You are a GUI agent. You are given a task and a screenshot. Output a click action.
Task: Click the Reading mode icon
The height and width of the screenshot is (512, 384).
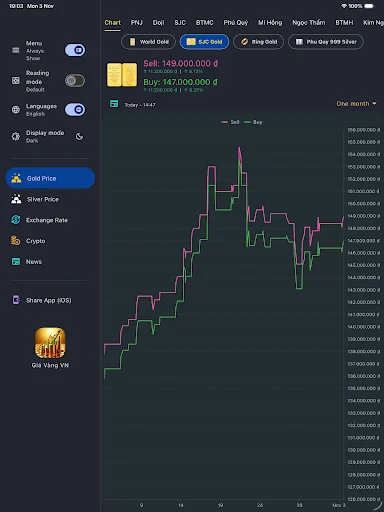point(16,80)
